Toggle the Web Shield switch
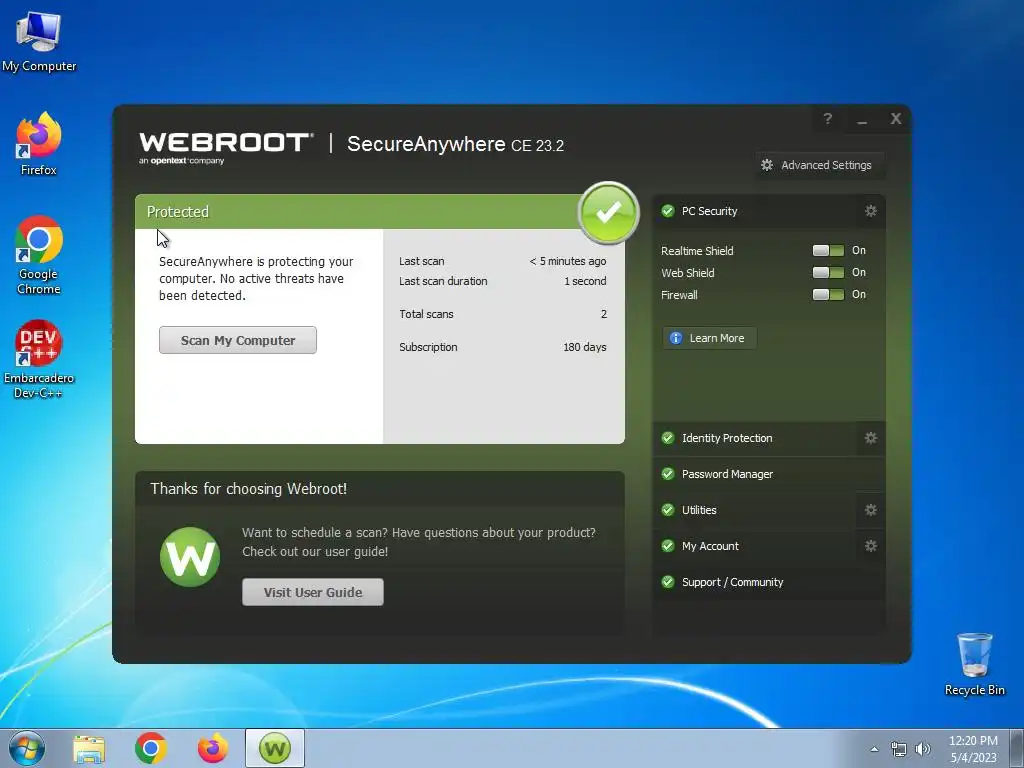This screenshot has height=768, width=1024. click(x=828, y=272)
